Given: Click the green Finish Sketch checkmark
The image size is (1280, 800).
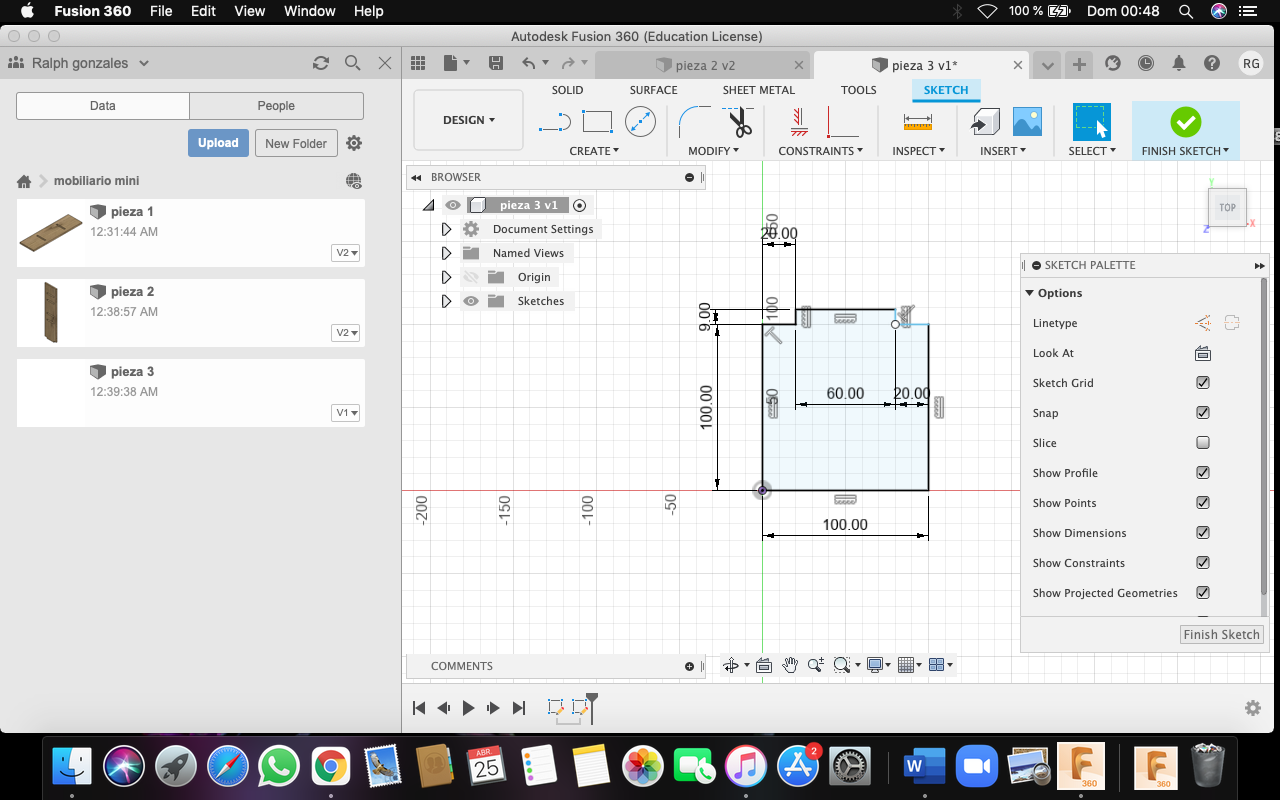Looking at the screenshot, I should point(1185,122).
